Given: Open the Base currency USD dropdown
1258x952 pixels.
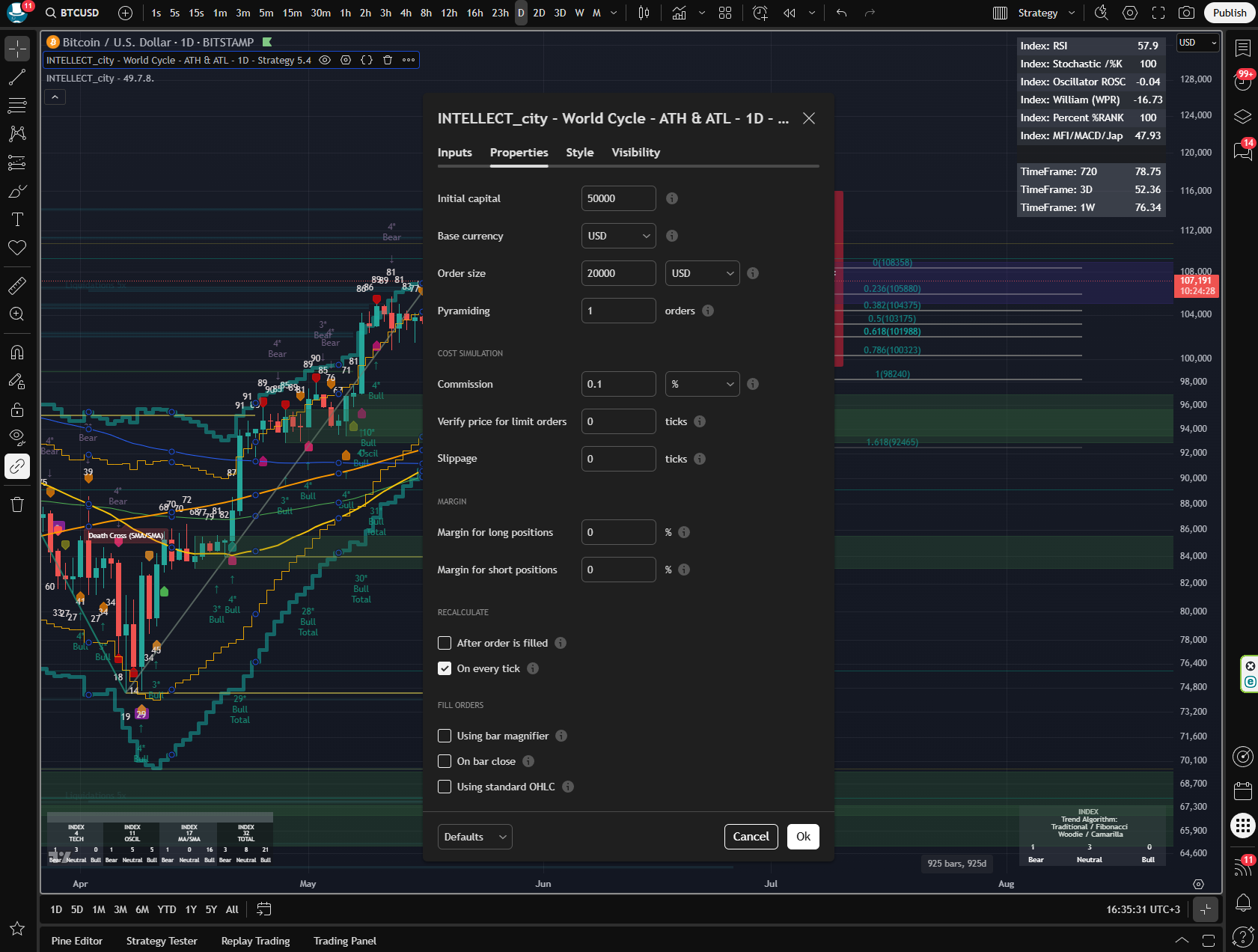Looking at the screenshot, I should (618, 236).
